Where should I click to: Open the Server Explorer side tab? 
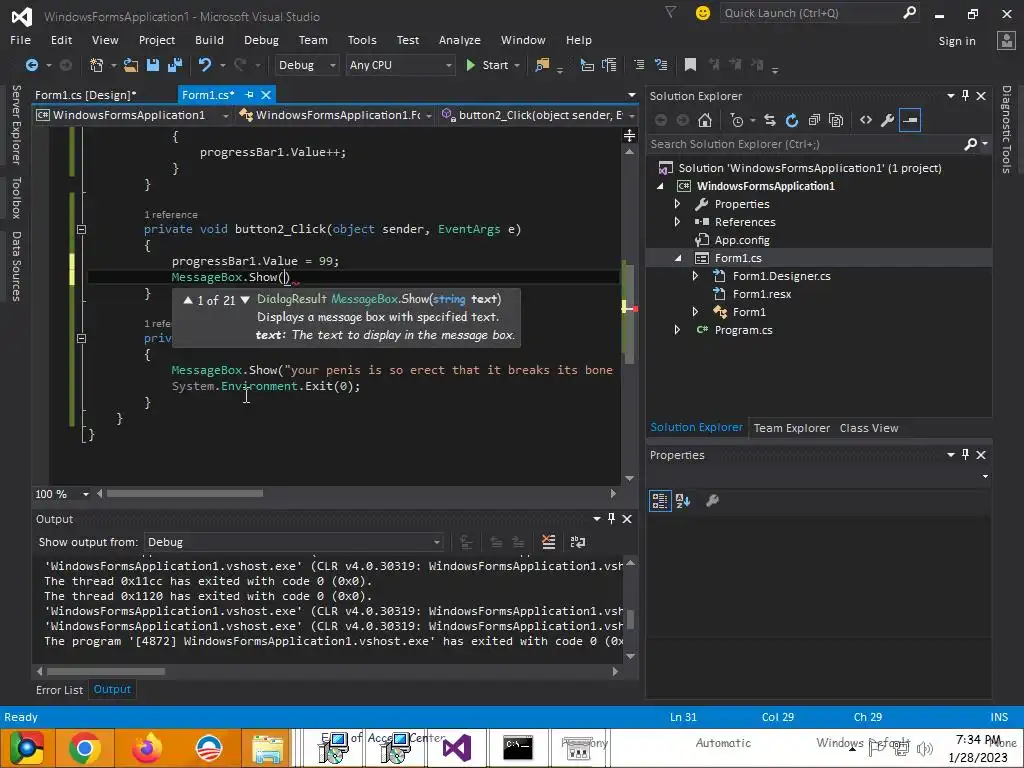[x=16, y=125]
